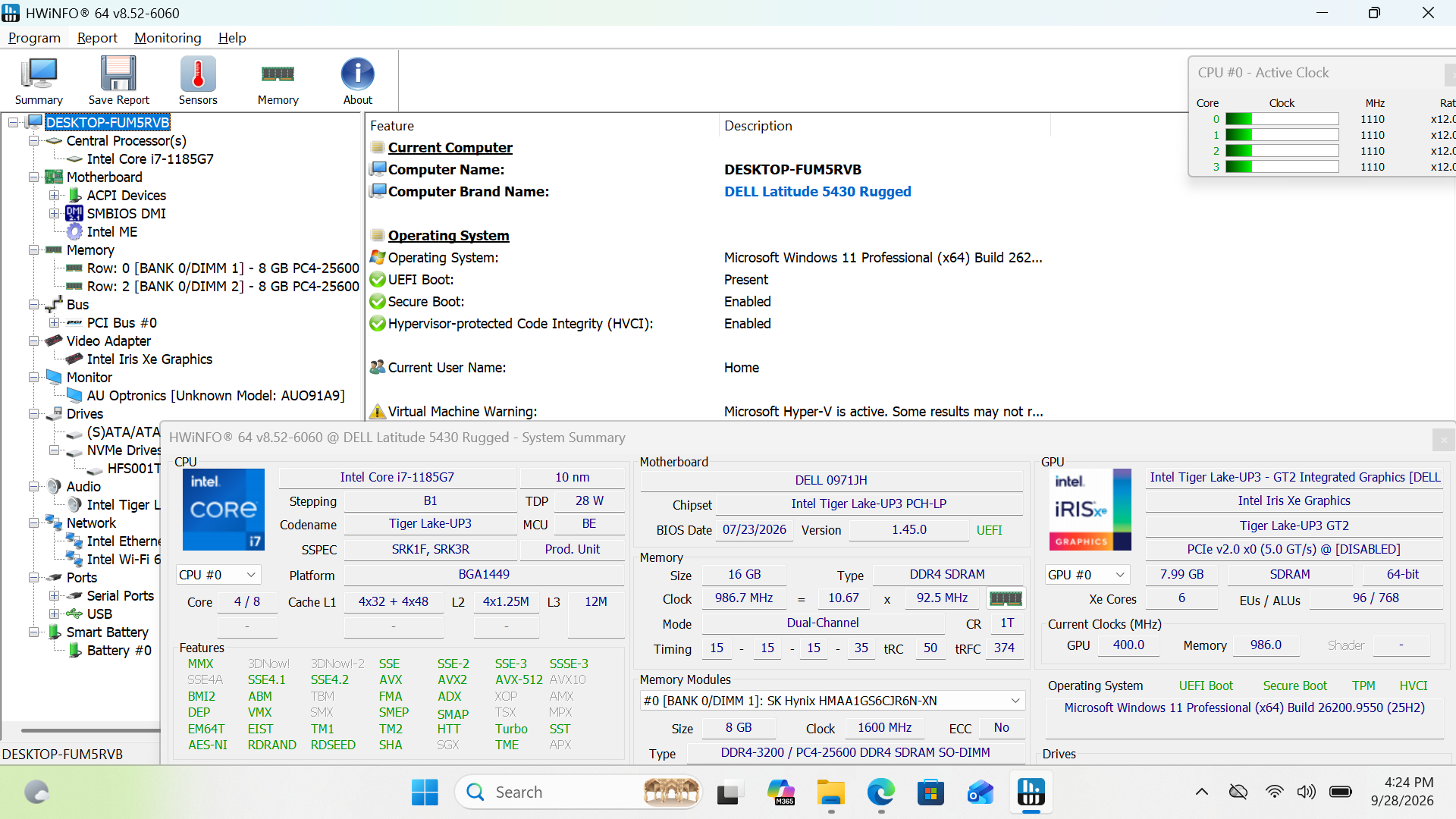Image resolution: width=1456 pixels, height=819 pixels.
Task: Select Intel Core i7-1185G7 tree item
Action: (150, 158)
